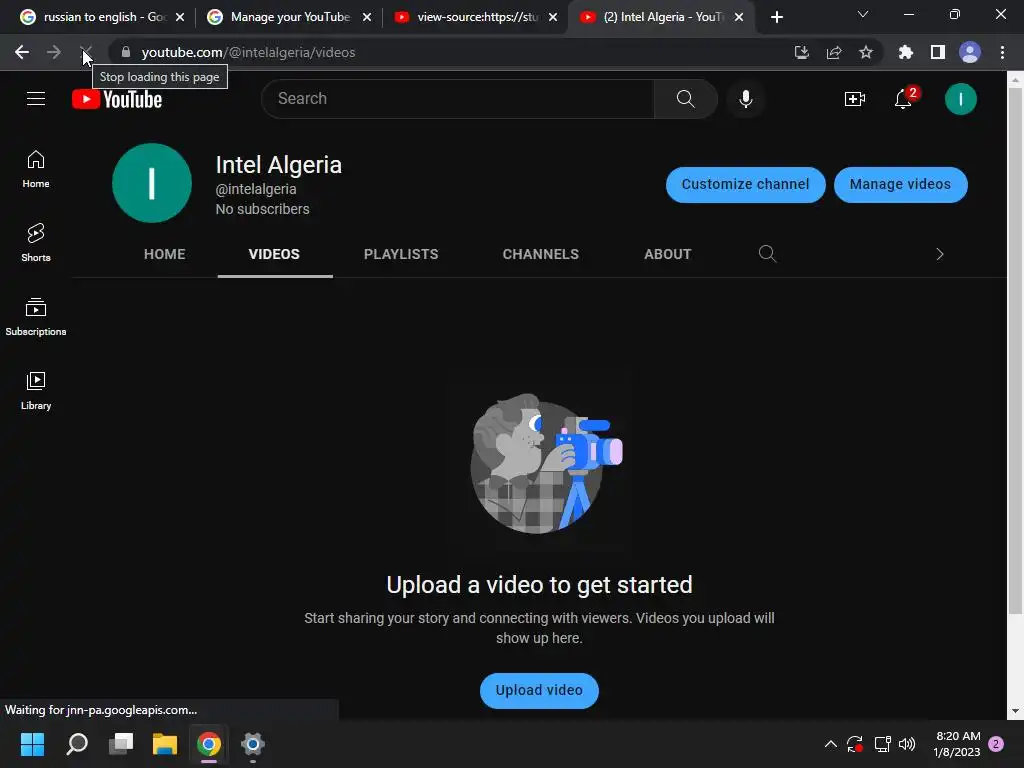Click the install app icon in address bar
The width and height of the screenshot is (1024, 768).
801,52
